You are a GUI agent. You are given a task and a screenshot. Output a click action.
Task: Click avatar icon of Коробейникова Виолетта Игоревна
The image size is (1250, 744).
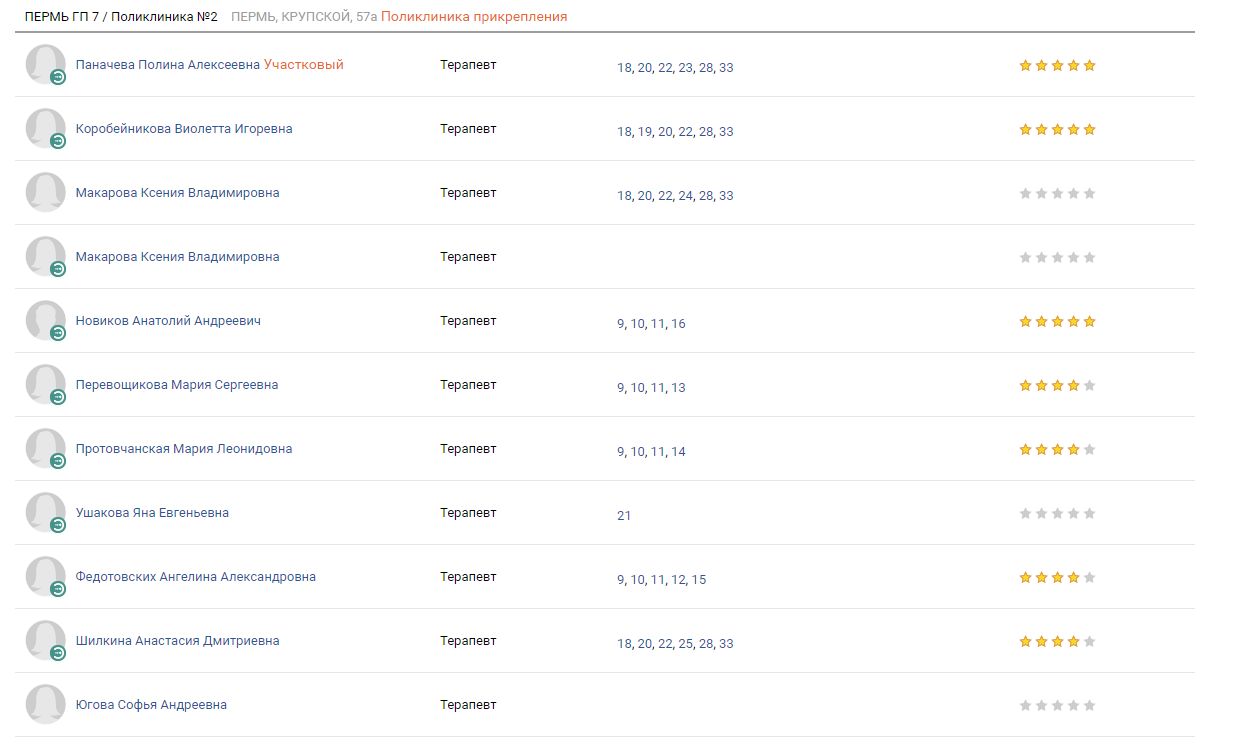(46, 129)
